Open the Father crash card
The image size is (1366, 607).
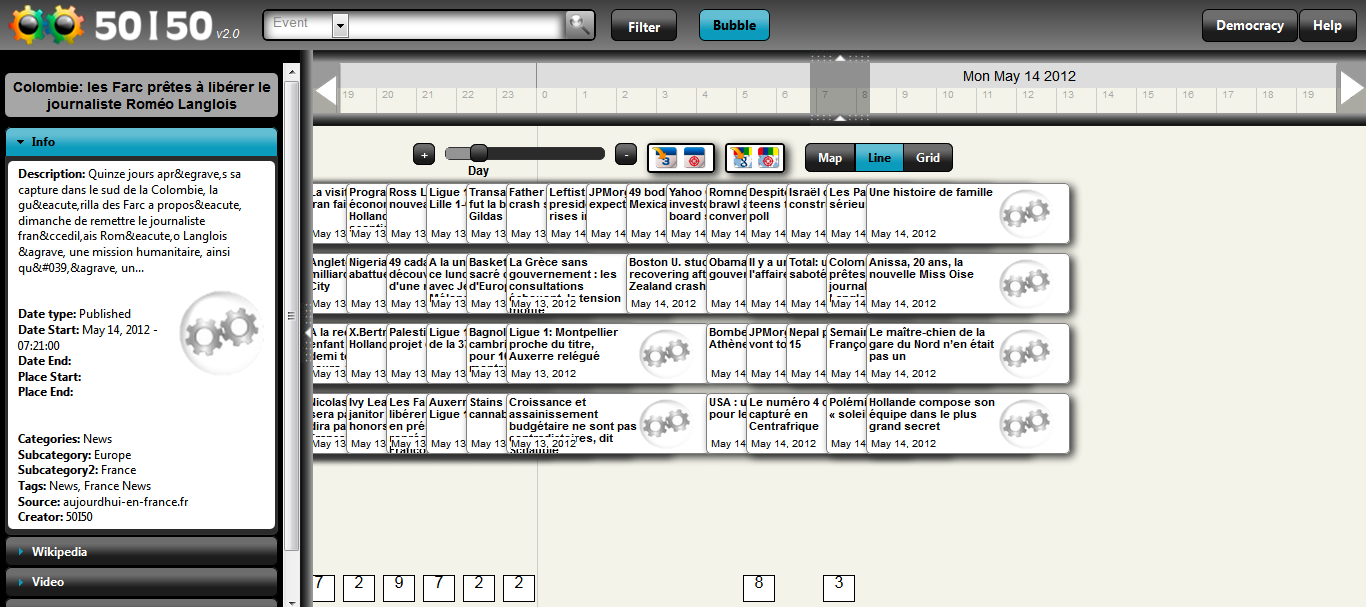[x=526, y=213]
